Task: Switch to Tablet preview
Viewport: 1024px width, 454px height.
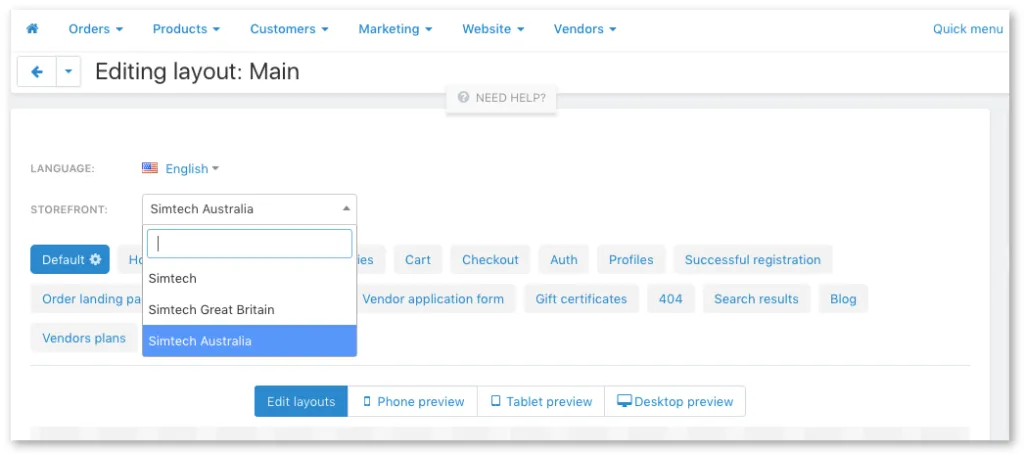Action: click(541, 401)
